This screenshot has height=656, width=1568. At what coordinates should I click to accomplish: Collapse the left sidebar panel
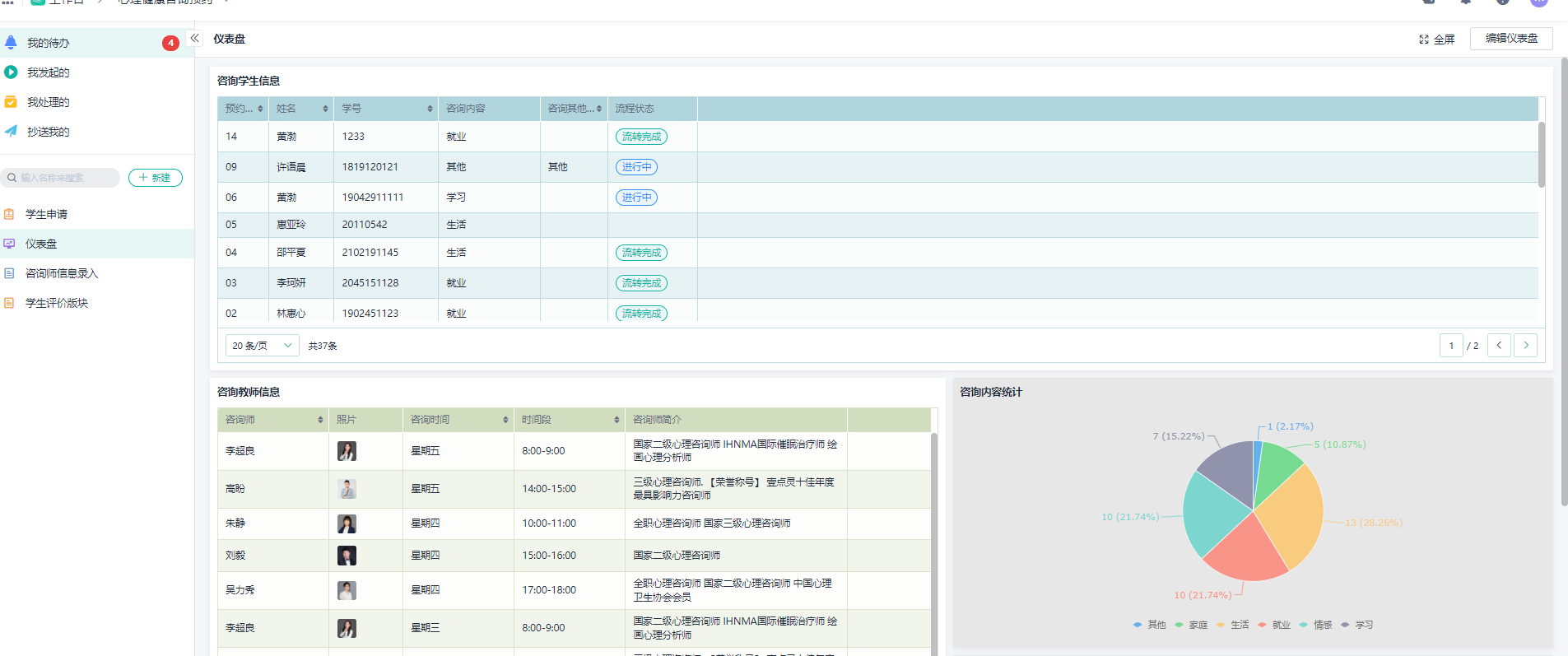point(195,39)
